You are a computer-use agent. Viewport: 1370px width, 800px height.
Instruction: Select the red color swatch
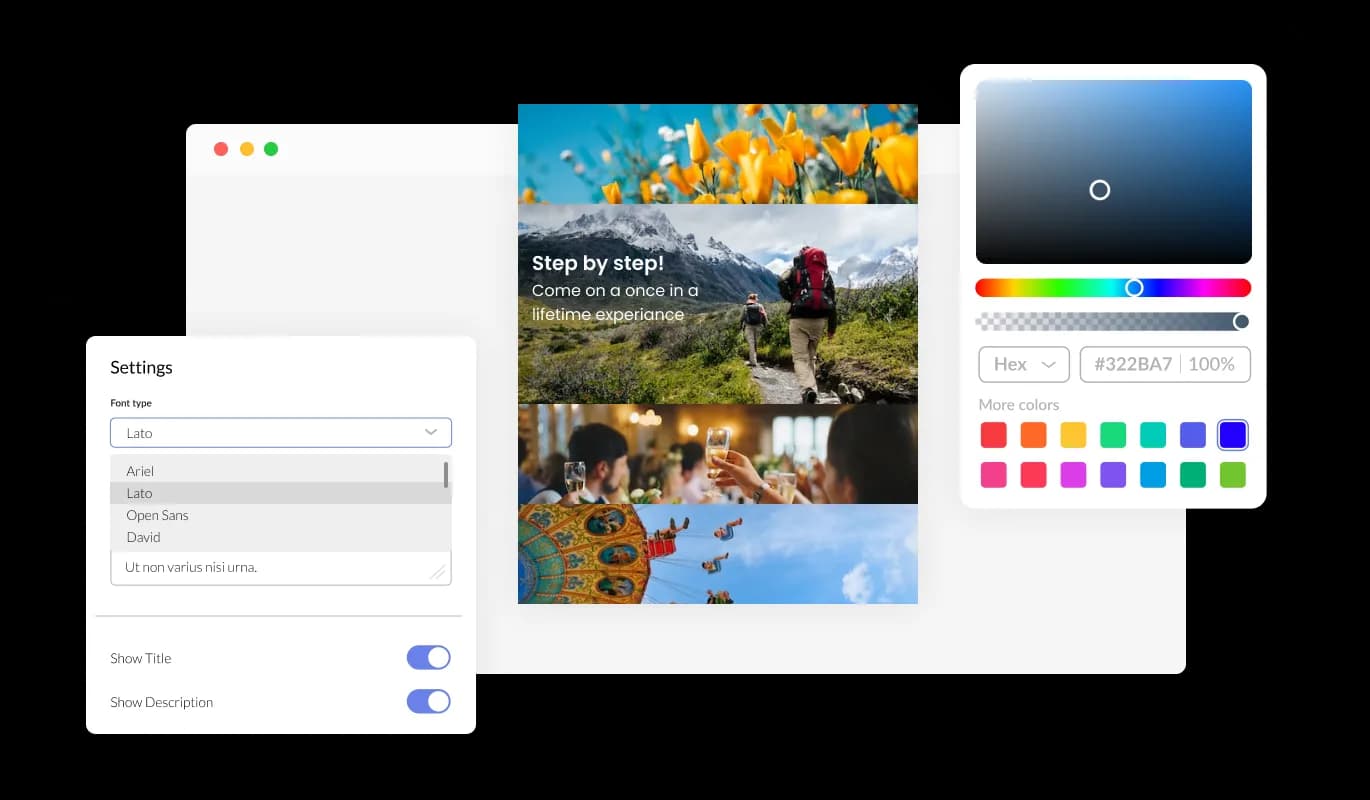point(993,435)
